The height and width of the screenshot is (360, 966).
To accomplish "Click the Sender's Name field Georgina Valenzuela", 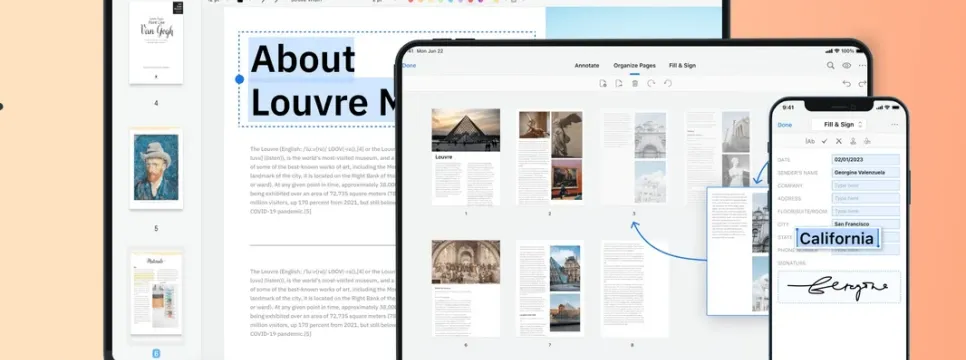I will [x=866, y=173].
